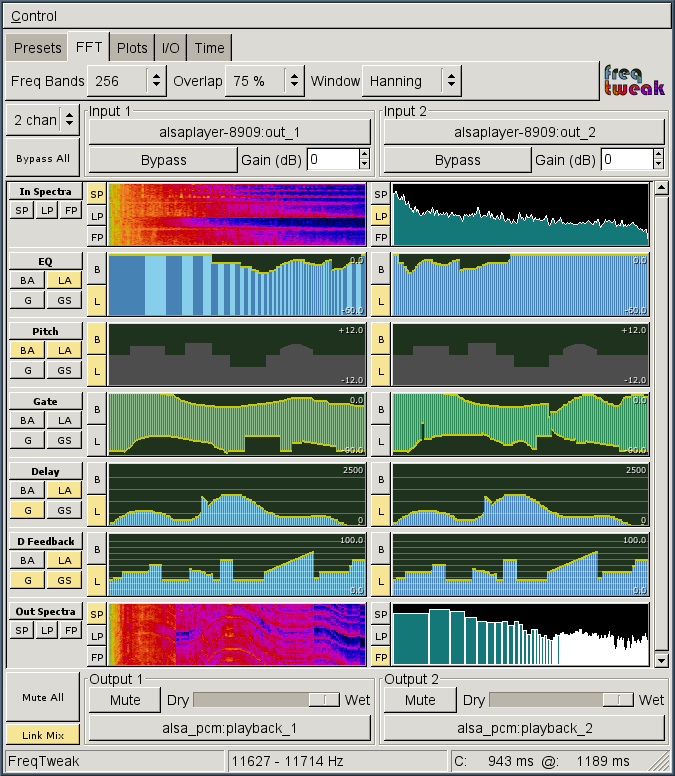Click the Bypass All button
The width and height of the screenshot is (675, 776).
point(41,158)
